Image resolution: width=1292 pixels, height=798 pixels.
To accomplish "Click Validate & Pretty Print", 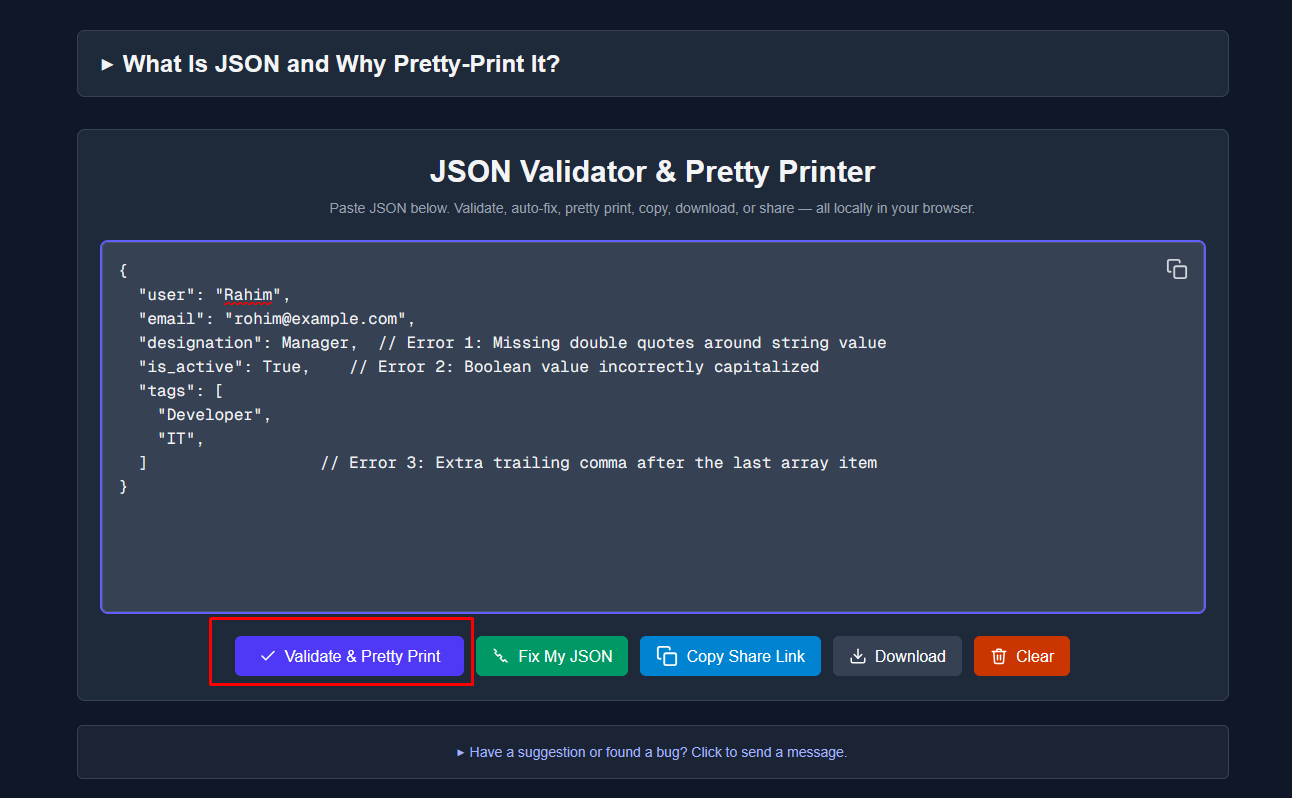I will tap(349, 656).
